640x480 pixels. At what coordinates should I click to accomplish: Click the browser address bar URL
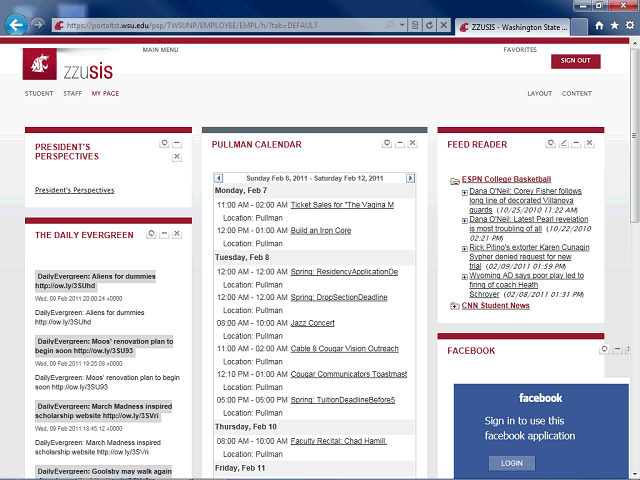pos(192,25)
